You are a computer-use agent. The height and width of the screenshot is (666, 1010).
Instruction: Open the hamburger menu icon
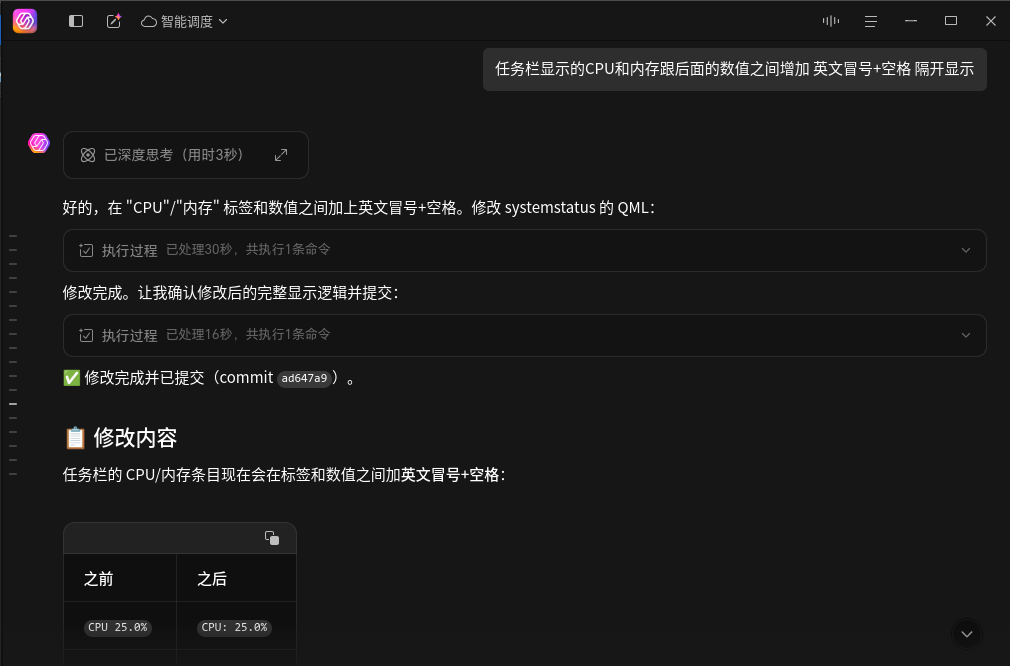871,21
